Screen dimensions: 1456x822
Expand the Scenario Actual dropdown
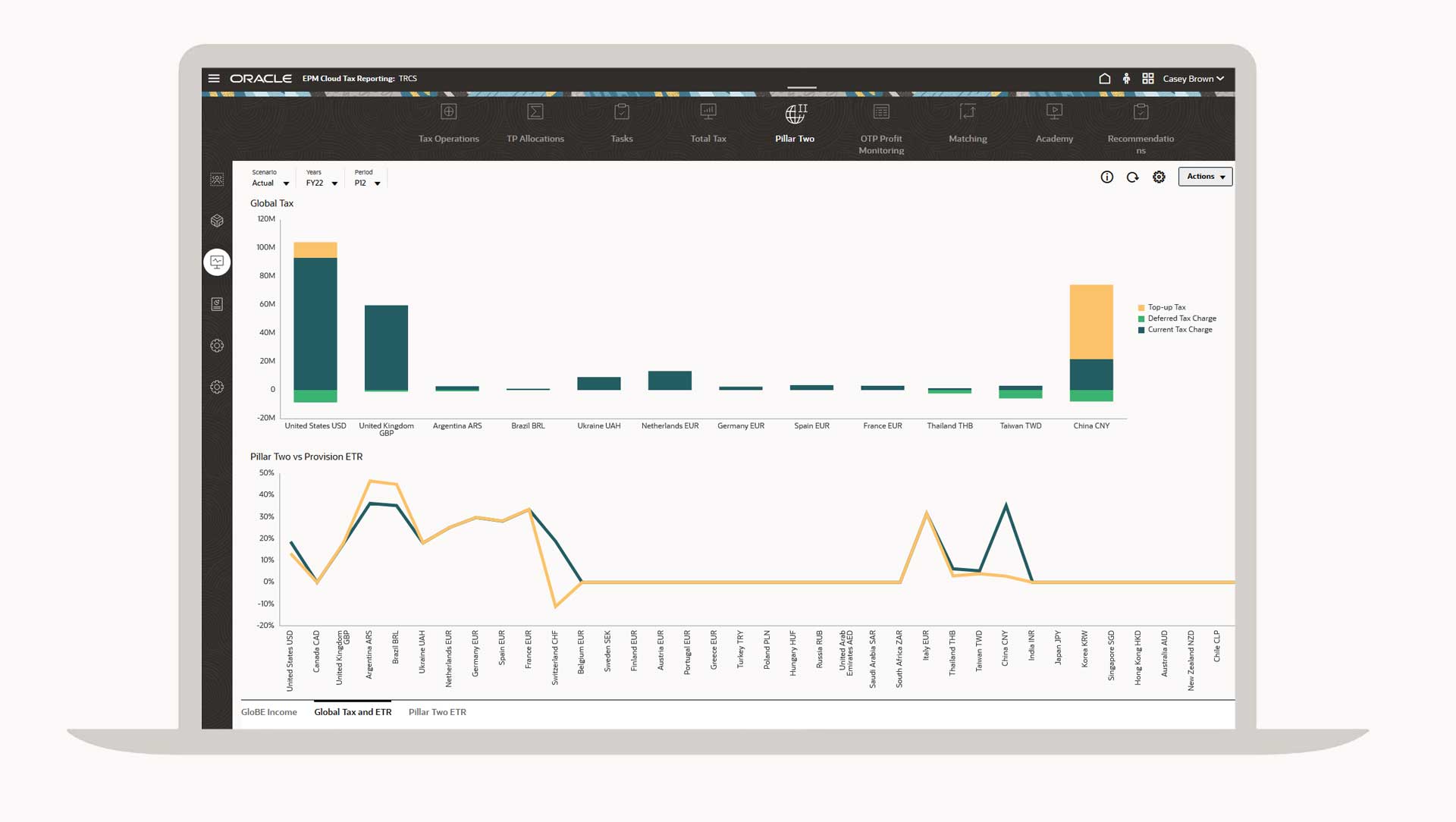[286, 184]
